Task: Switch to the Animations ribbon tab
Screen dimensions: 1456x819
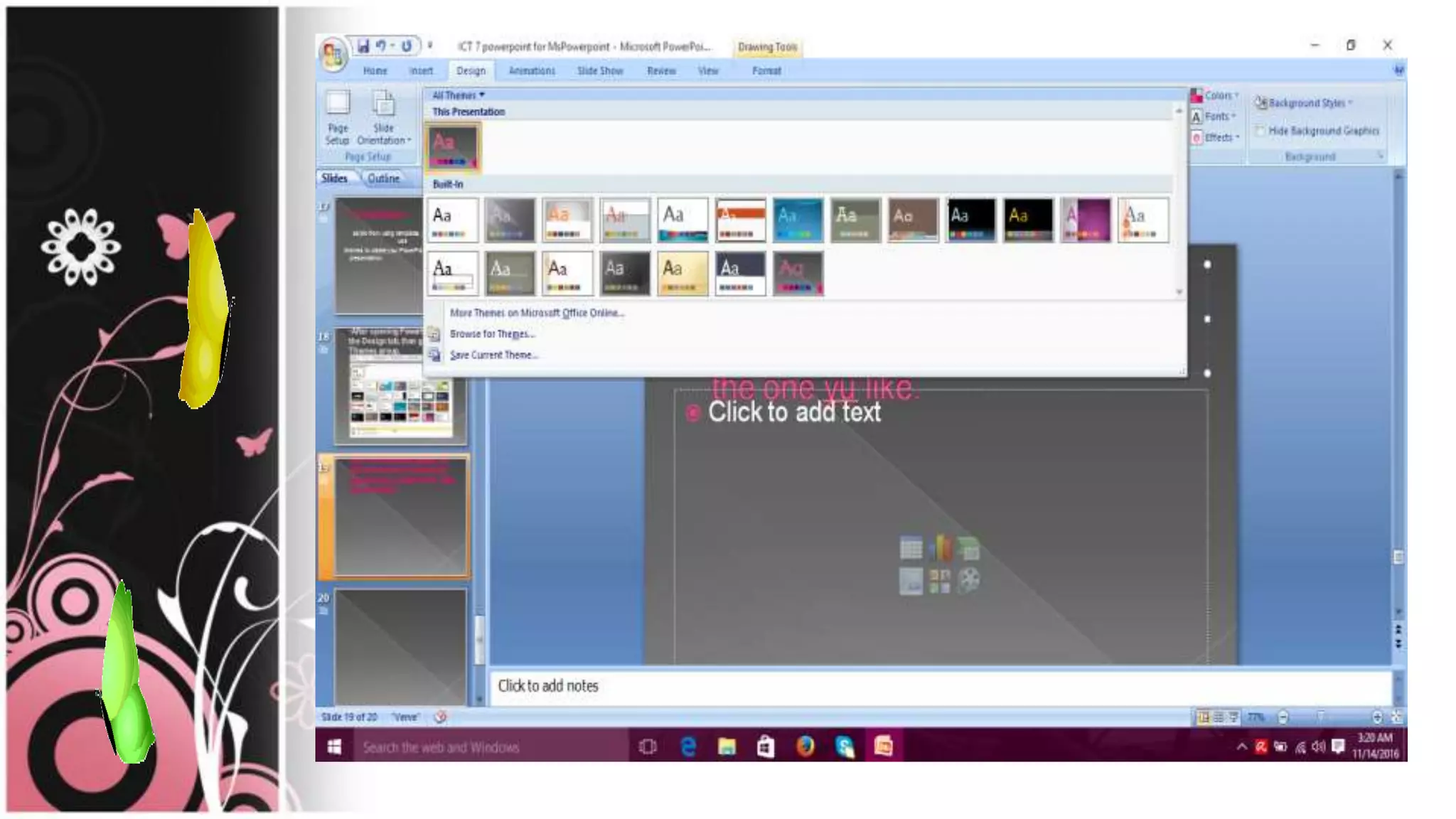Action: (532, 71)
